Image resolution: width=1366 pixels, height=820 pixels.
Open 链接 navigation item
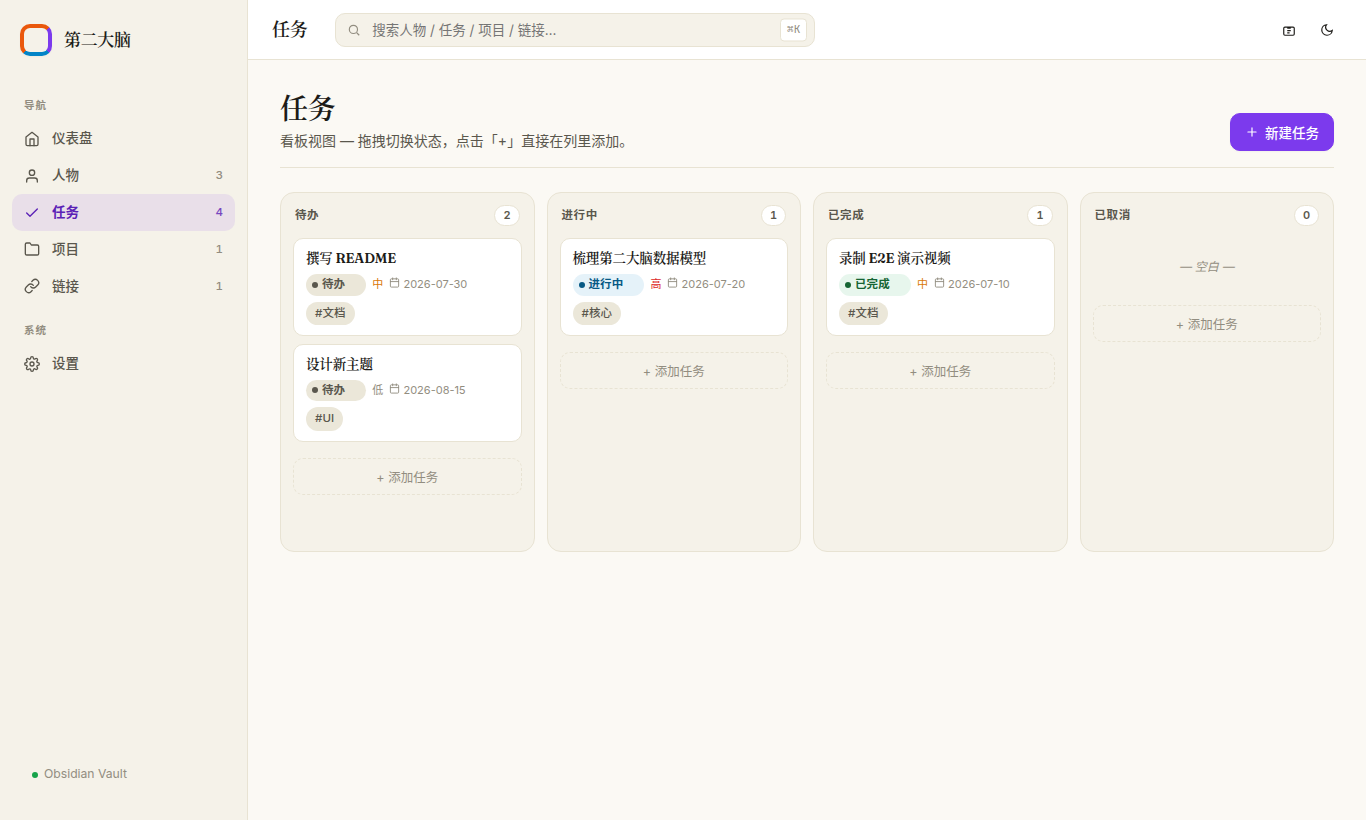coord(123,287)
